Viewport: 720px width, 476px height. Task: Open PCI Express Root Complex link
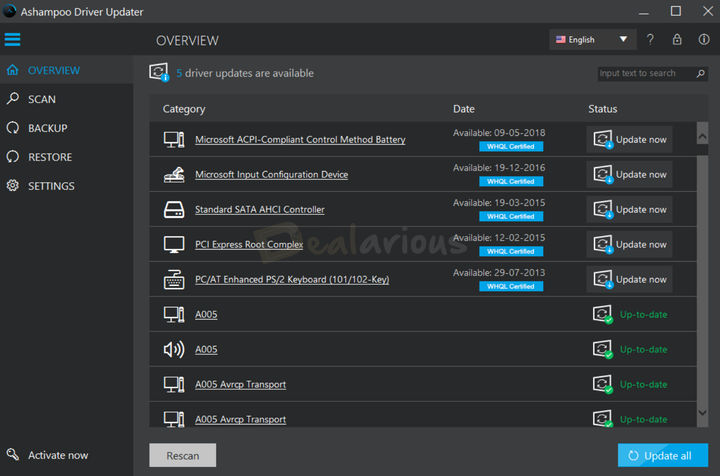pyautogui.click(x=249, y=245)
